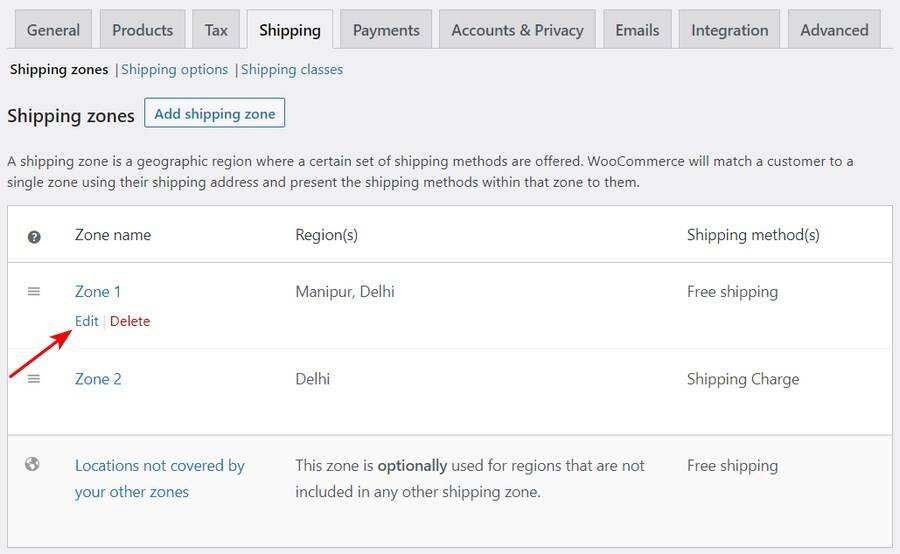This screenshot has width=900, height=554.
Task: Click the help question mark icon
Action: tap(34, 236)
